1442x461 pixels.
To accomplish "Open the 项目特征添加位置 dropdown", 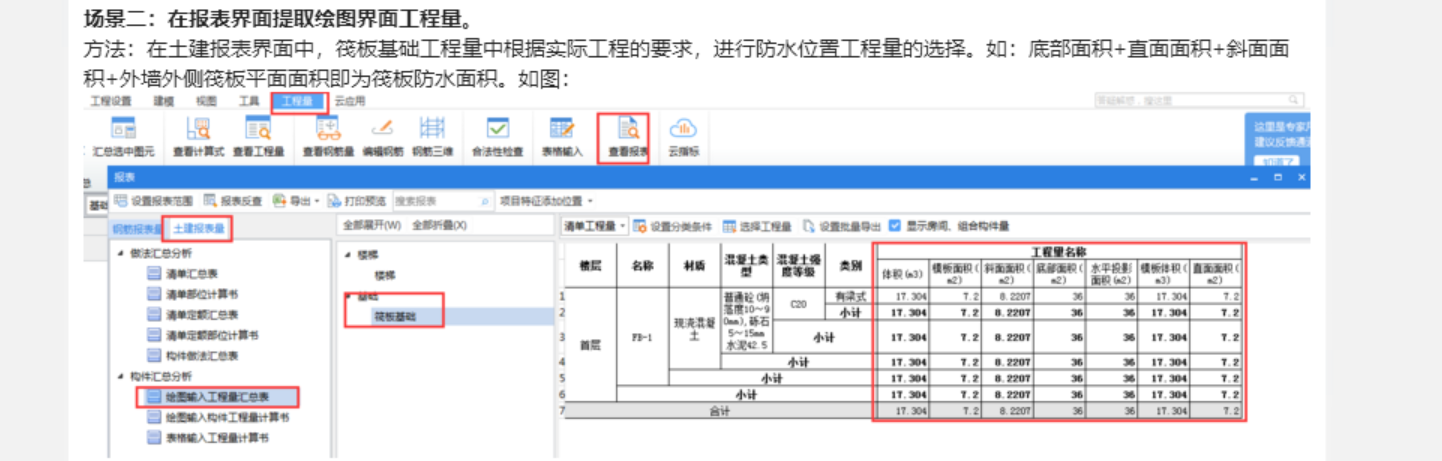I will [546, 200].
